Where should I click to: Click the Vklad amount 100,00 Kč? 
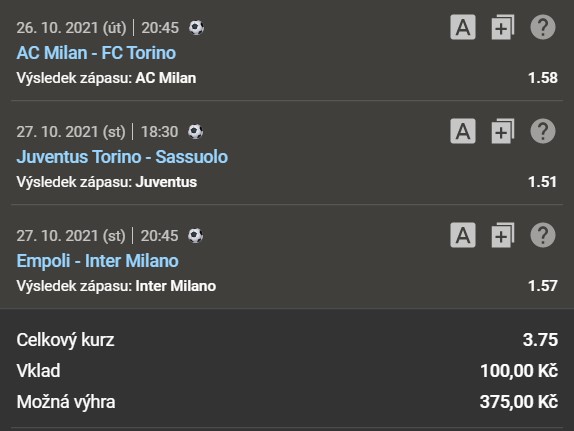(x=519, y=371)
